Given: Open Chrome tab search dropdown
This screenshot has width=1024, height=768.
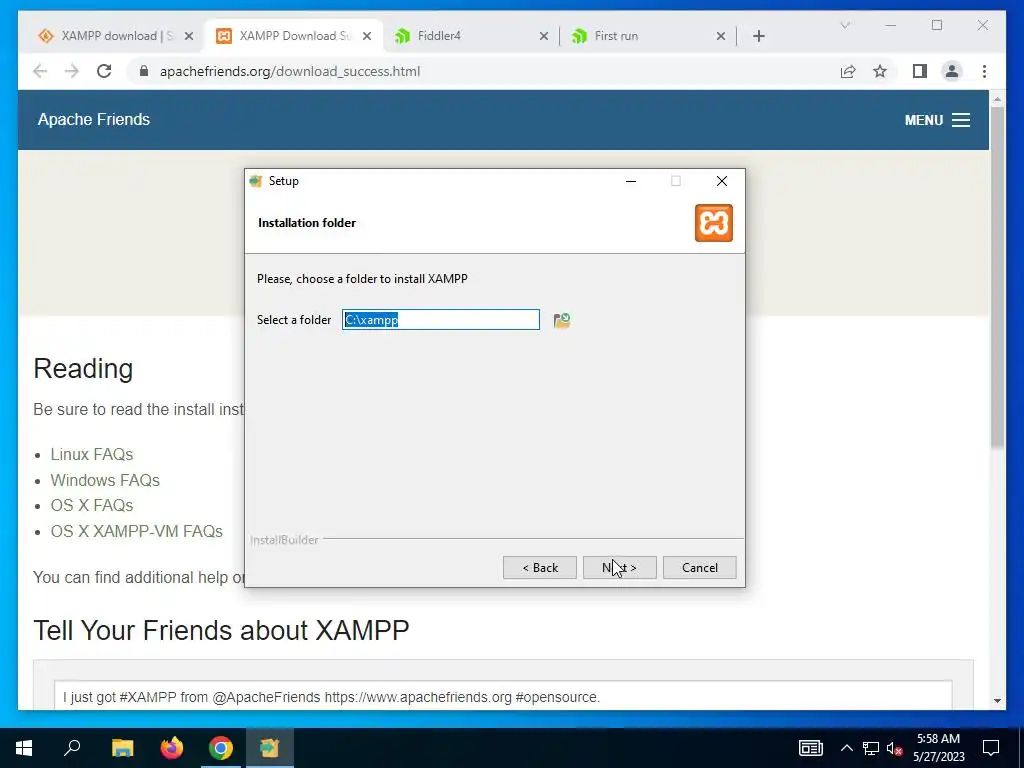Looking at the screenshot, I should 844,25.
